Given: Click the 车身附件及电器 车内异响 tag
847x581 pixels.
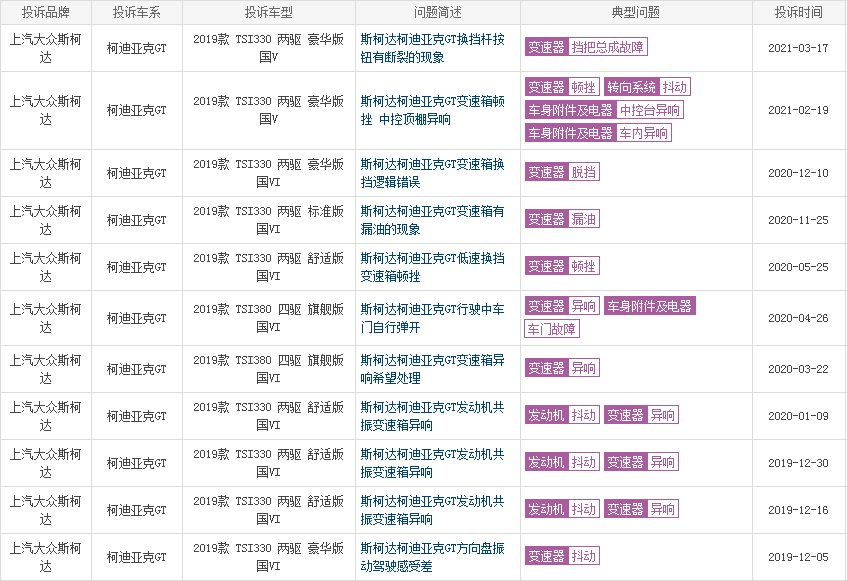Looking at the screenshot, I should 598,133.
